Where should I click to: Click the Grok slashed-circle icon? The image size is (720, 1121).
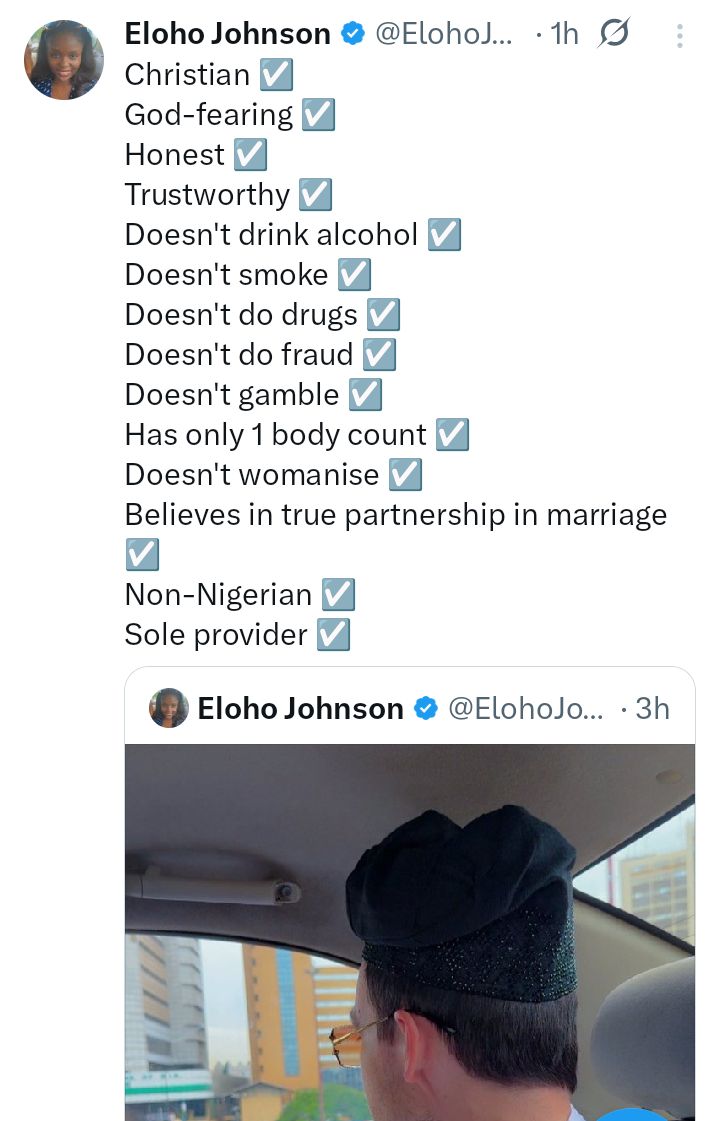(x=613, y=34)
